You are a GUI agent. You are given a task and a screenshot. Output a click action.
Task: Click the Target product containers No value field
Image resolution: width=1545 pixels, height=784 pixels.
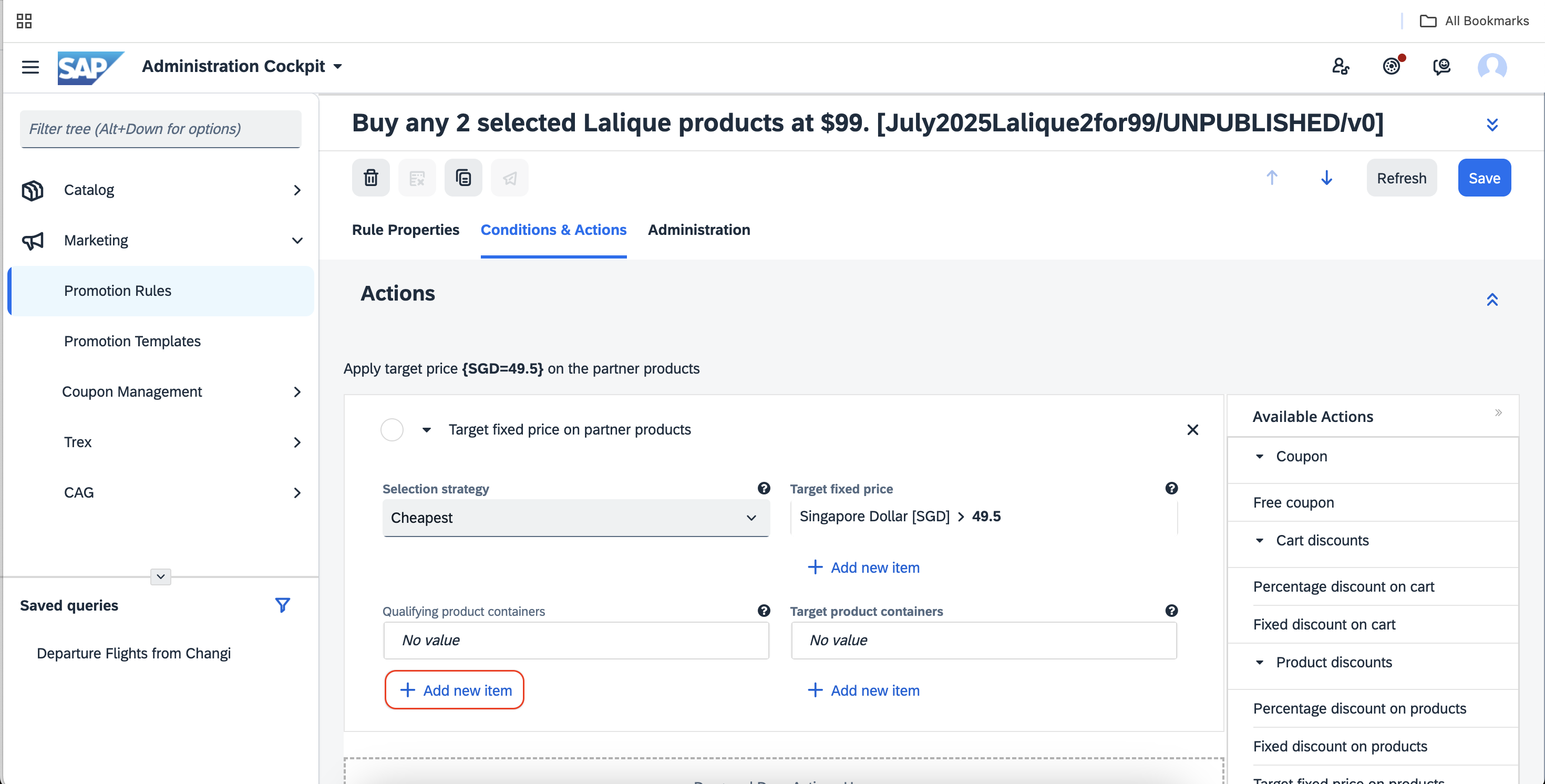[984, 640]
